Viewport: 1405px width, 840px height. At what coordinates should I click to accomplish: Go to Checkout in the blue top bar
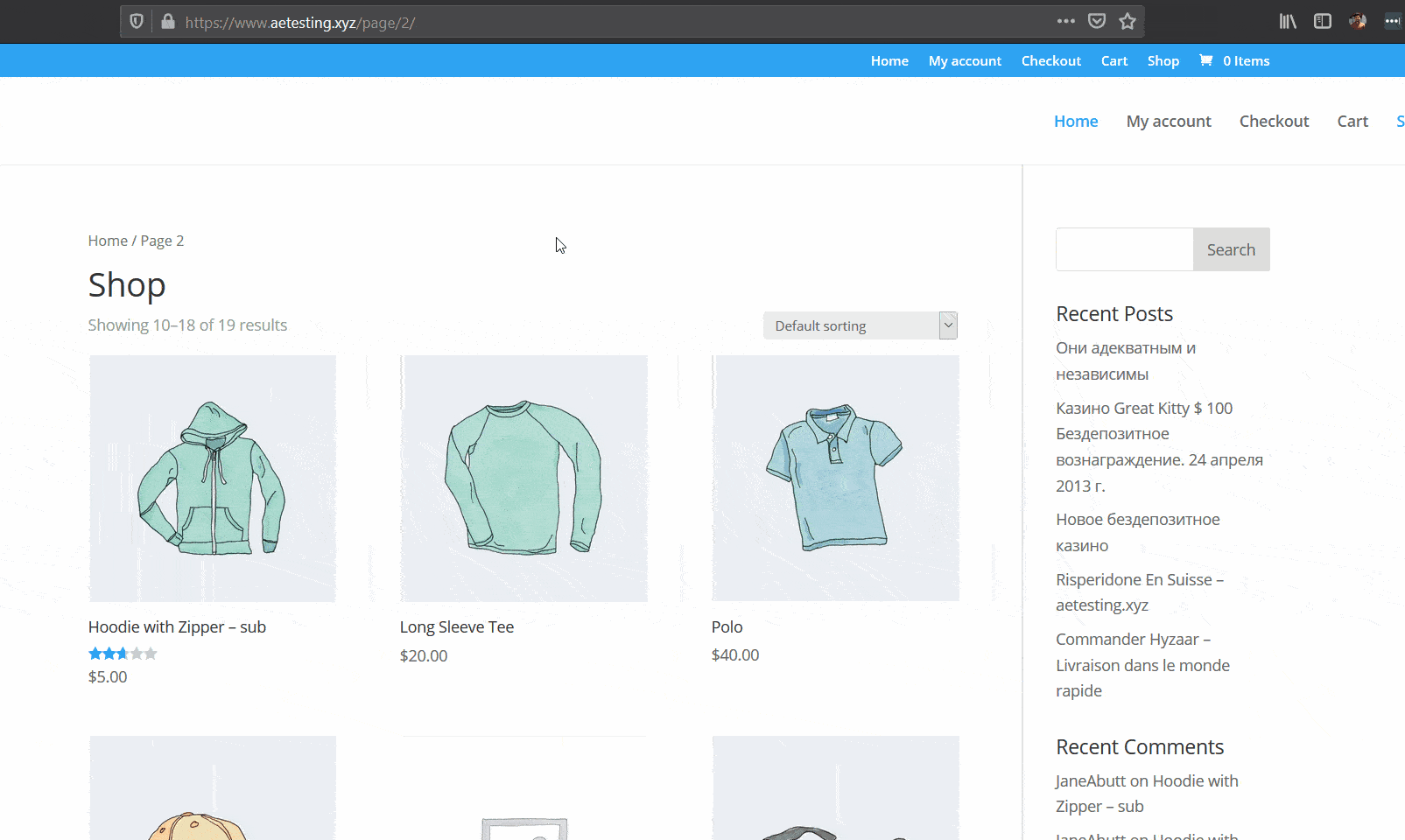click(1050, 61)
